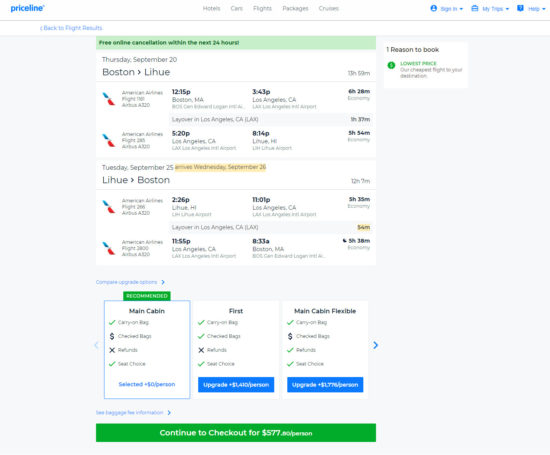Click the 12:15p departure time
550x455 pixels.
tap(181, 92)
